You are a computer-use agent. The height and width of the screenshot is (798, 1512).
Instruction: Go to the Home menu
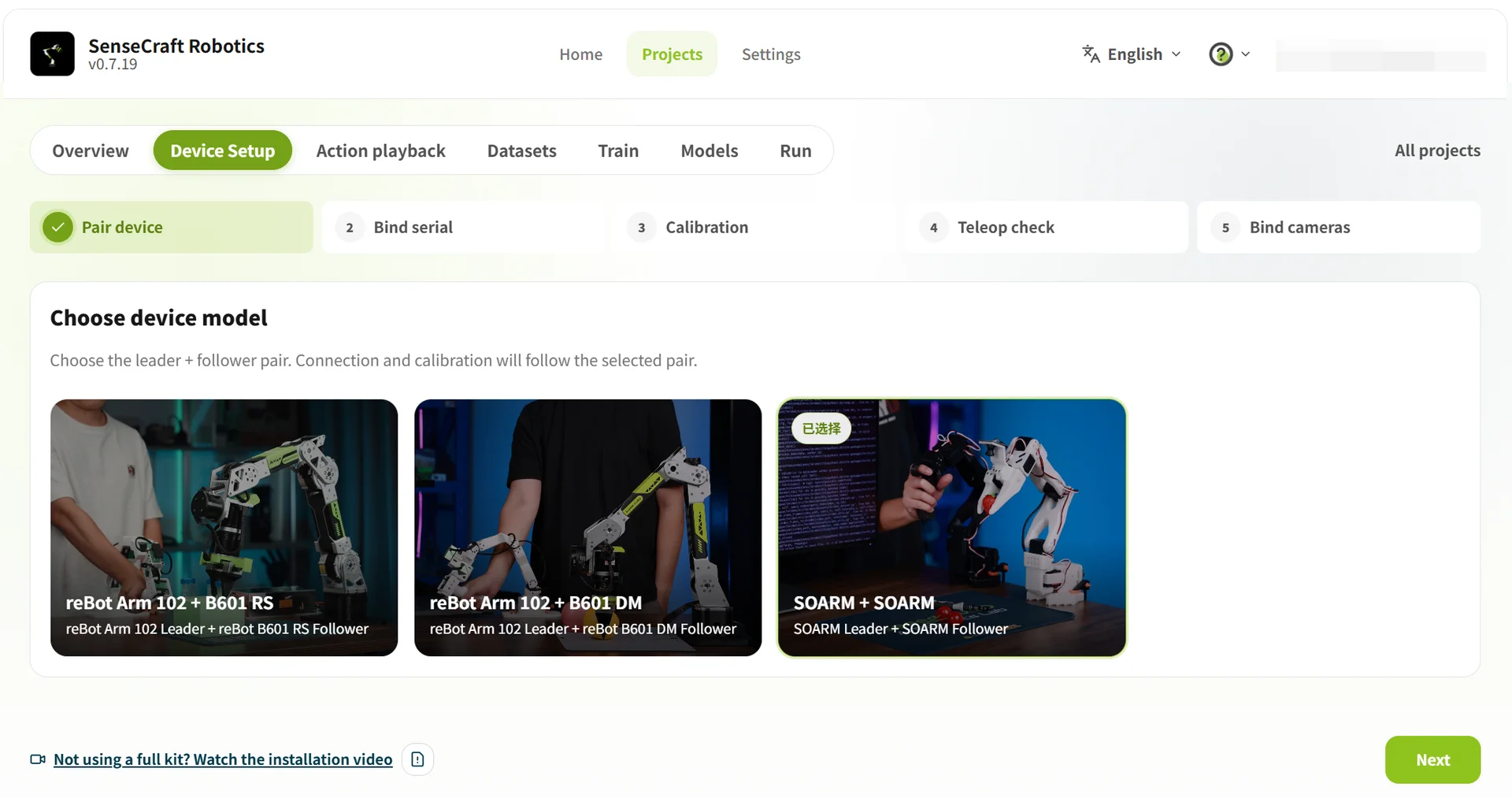[x=581, y=54]
